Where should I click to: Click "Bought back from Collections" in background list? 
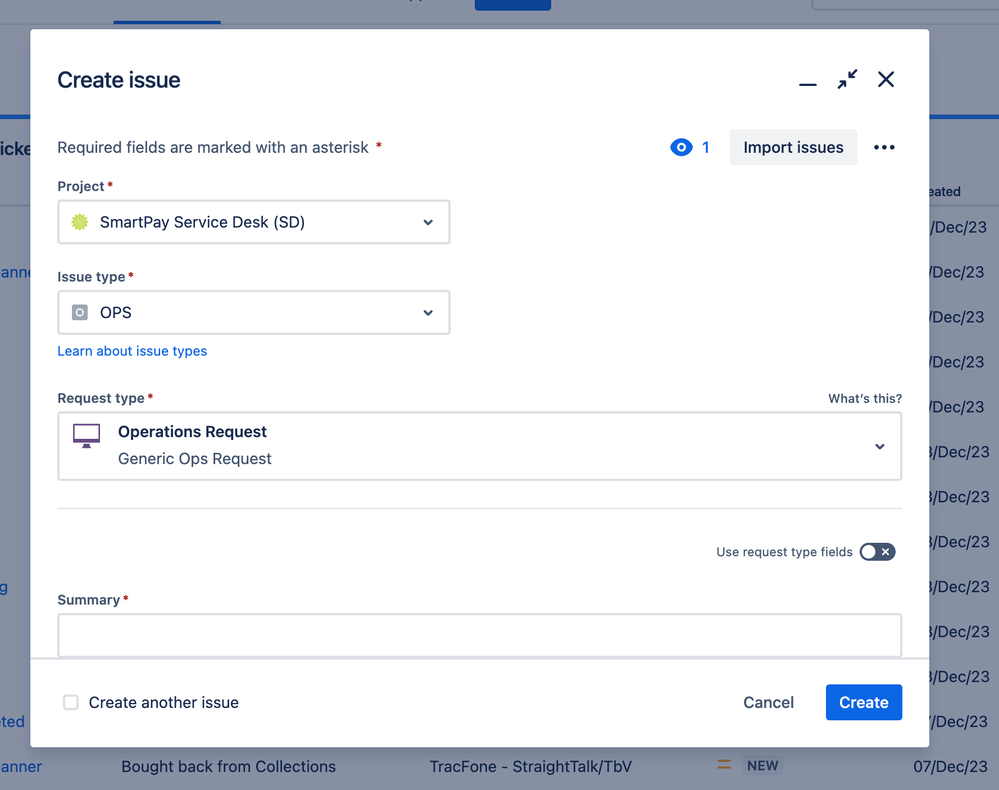pos(228,766)
